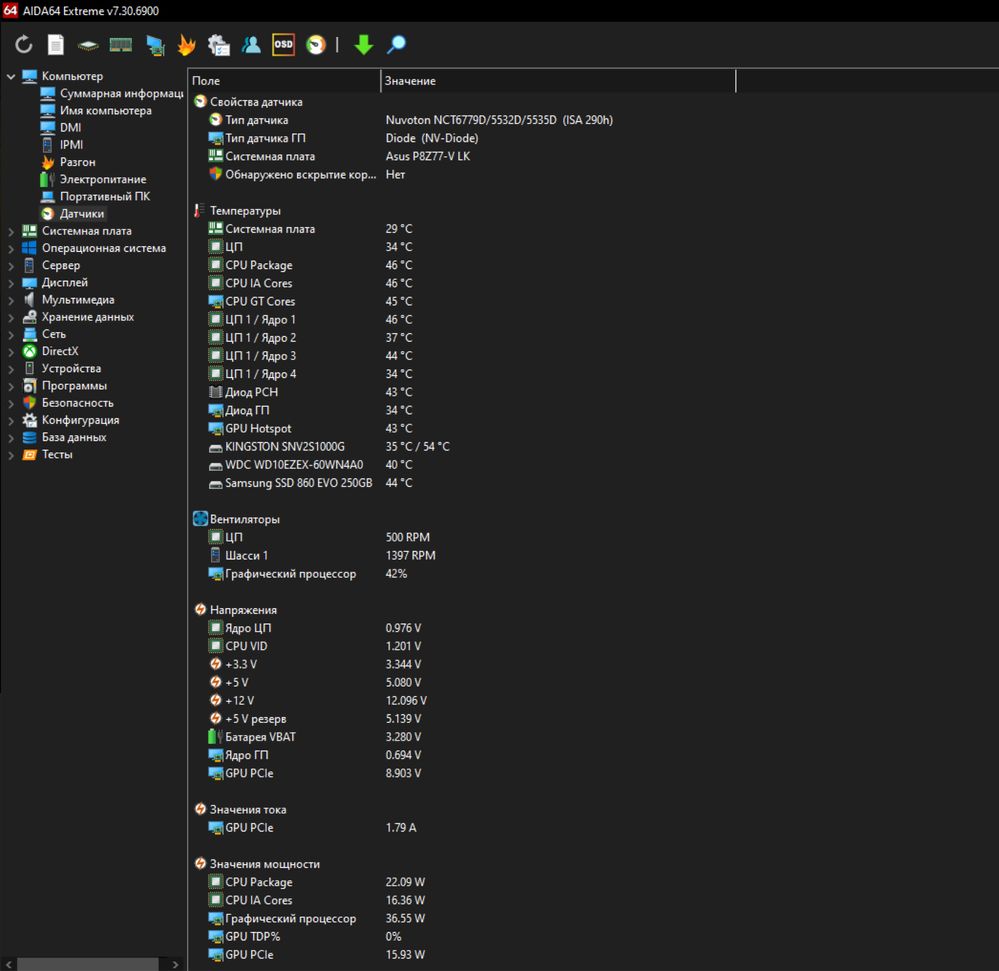Open monitor diagnostics toolbar icon
Image resolution: width=999 pixels, height=971 pixels.
pyautogui.click(x=155, y=45)
